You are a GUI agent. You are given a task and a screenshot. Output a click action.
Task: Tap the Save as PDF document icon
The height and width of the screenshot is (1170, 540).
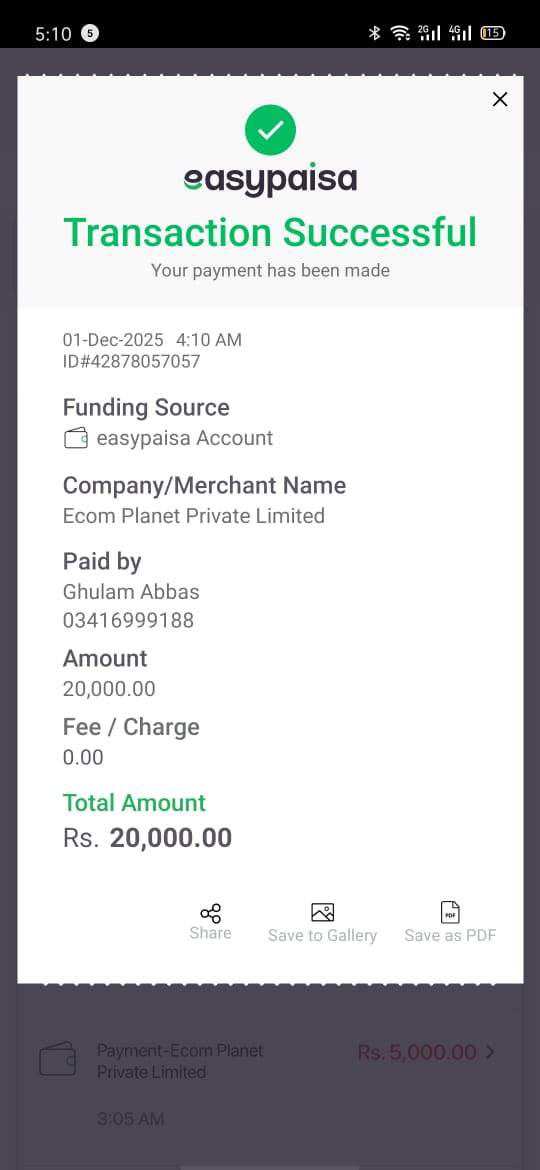450,913
